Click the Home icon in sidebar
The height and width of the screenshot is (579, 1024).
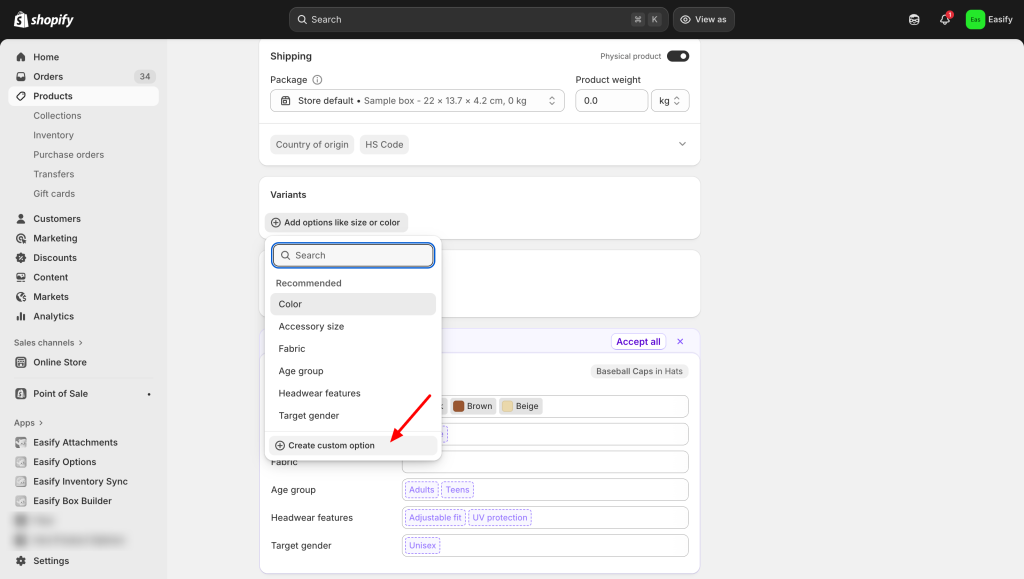[21, 57]
